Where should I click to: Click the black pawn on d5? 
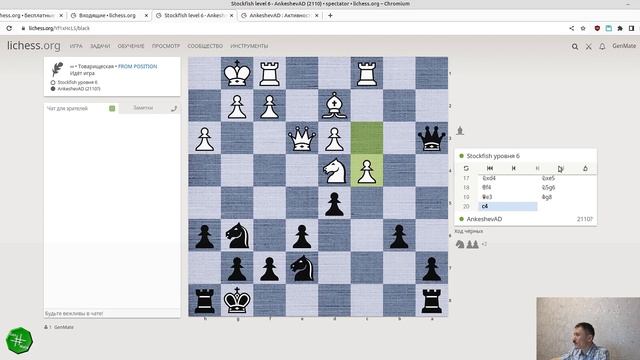tap(334, 203)
